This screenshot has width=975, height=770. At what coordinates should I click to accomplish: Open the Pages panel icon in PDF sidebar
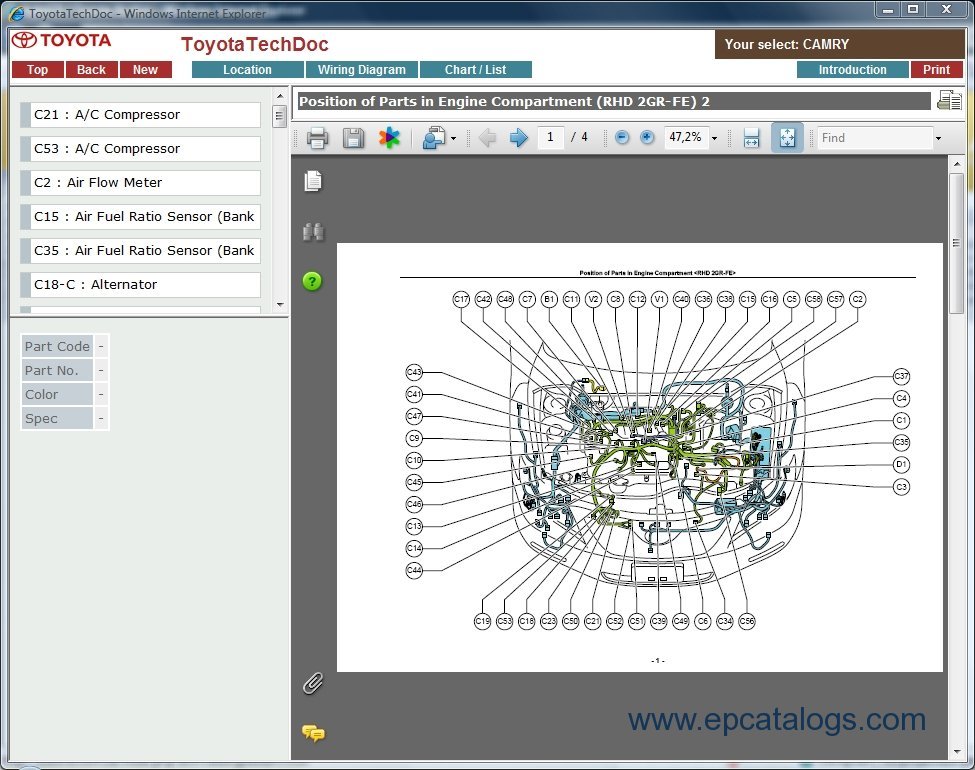pos(313,181)
